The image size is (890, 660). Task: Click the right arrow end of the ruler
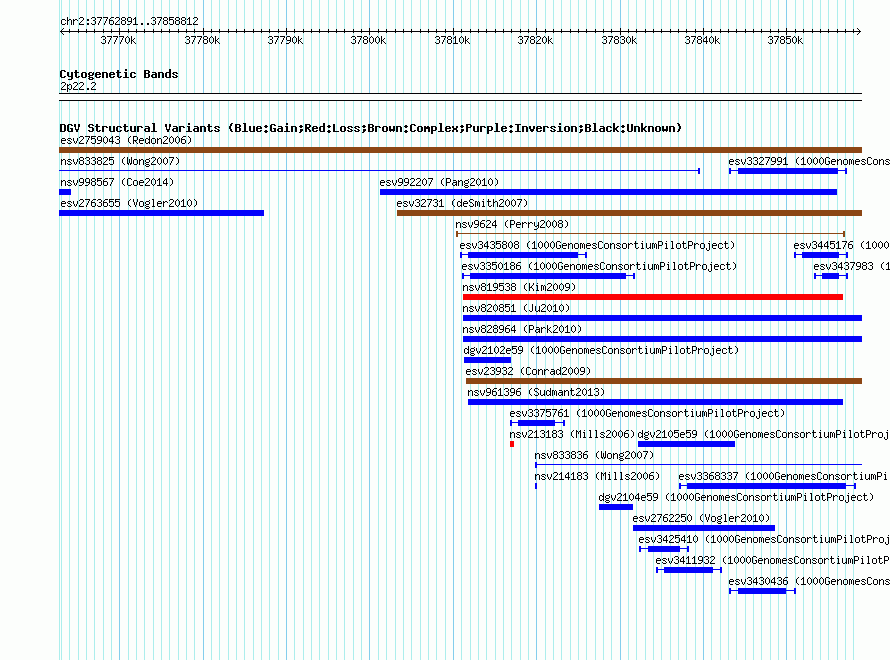point(859,31)
